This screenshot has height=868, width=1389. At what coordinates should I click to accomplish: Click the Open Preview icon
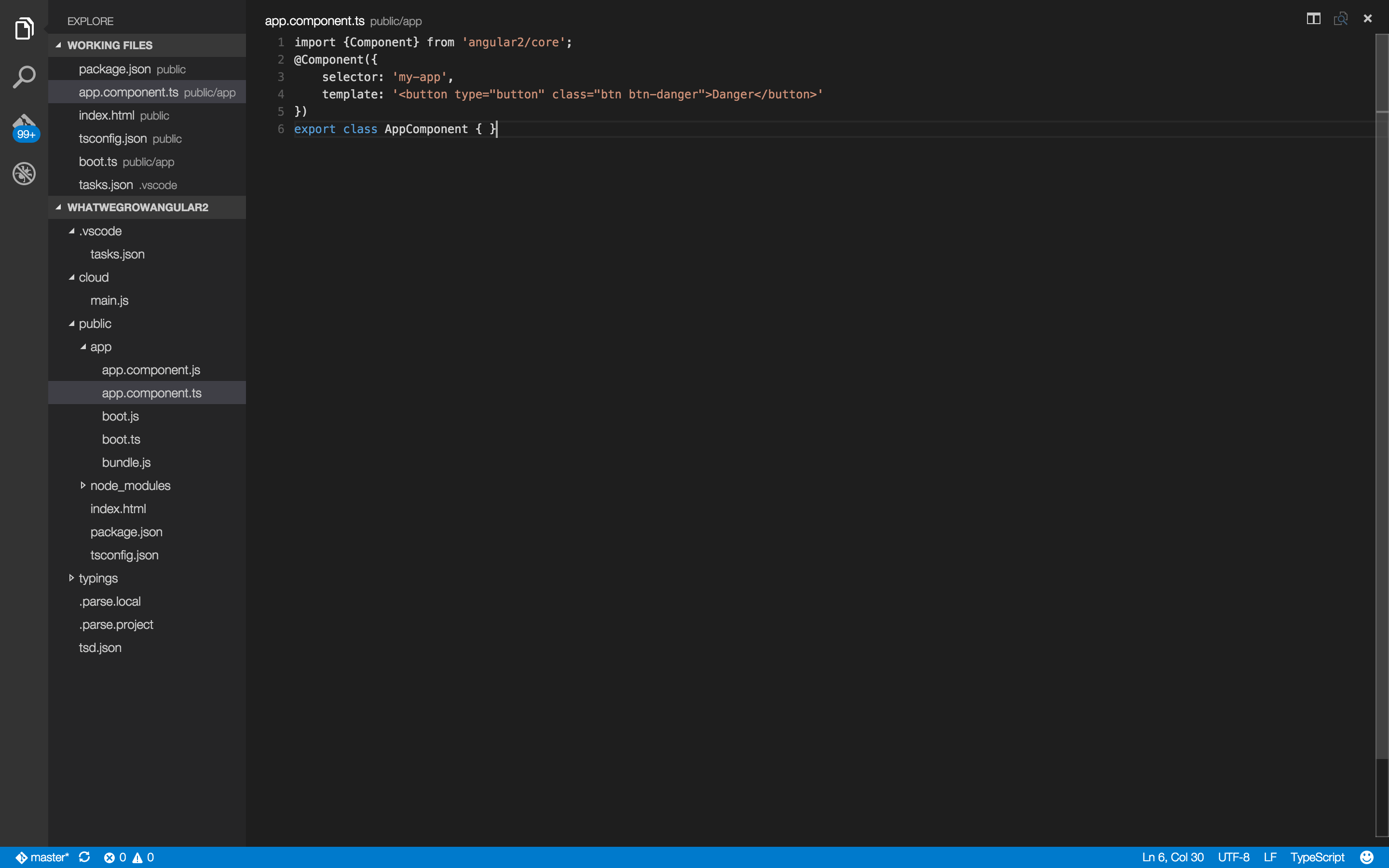pos(1340,19)
